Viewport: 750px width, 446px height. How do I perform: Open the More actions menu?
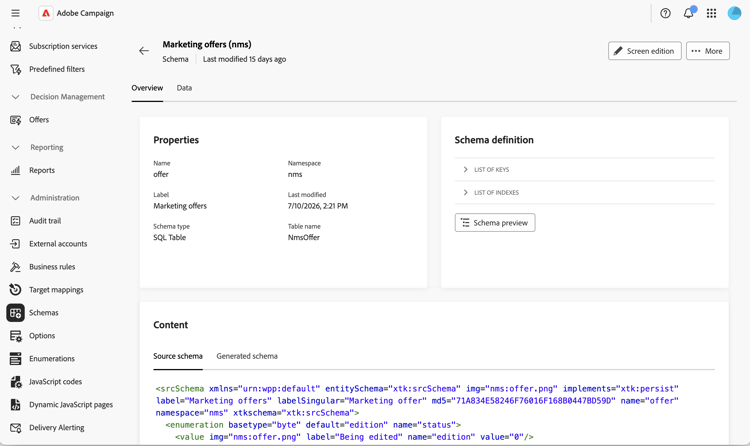pos(707,51)
